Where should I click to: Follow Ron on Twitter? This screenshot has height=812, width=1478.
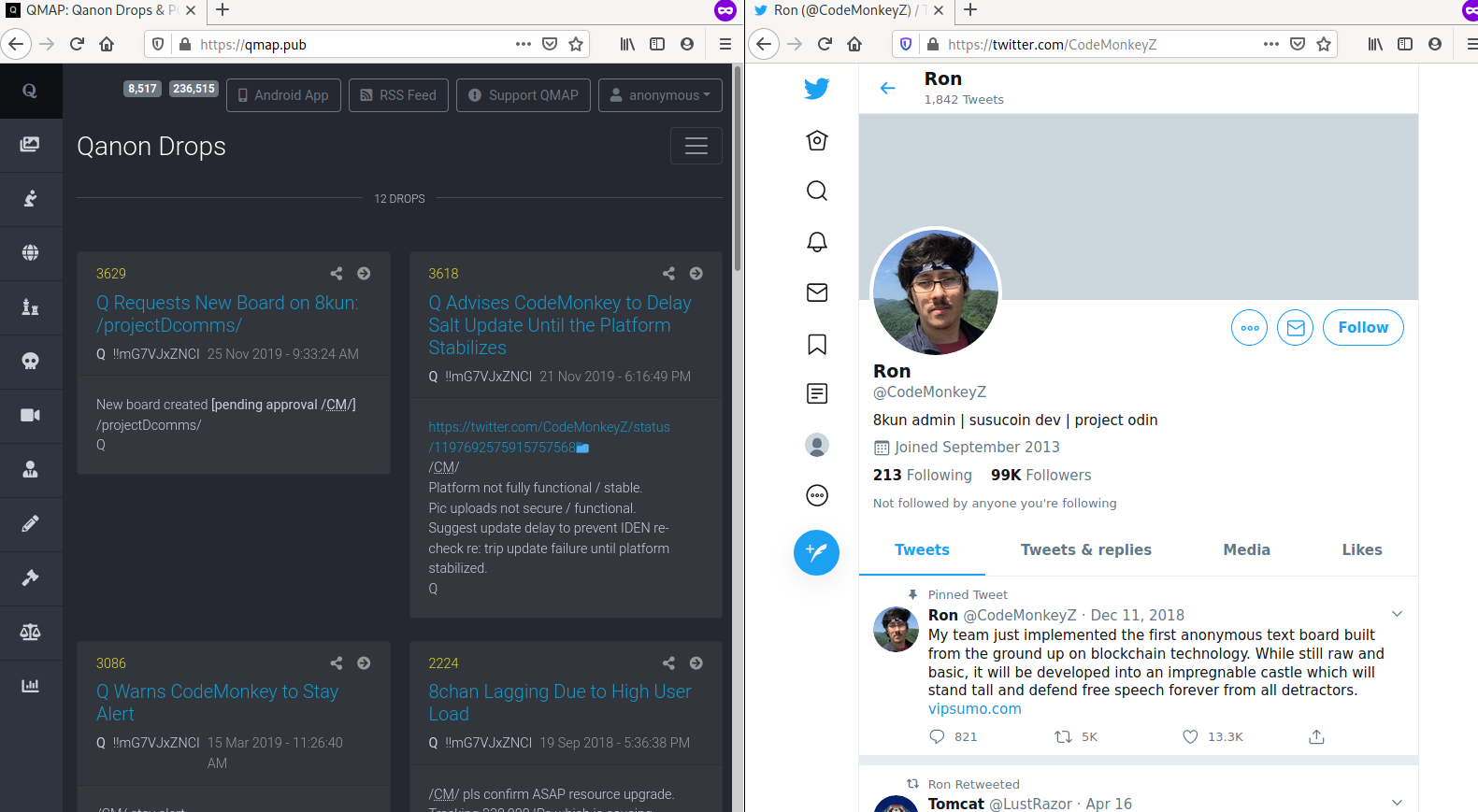coord(1363,328)
